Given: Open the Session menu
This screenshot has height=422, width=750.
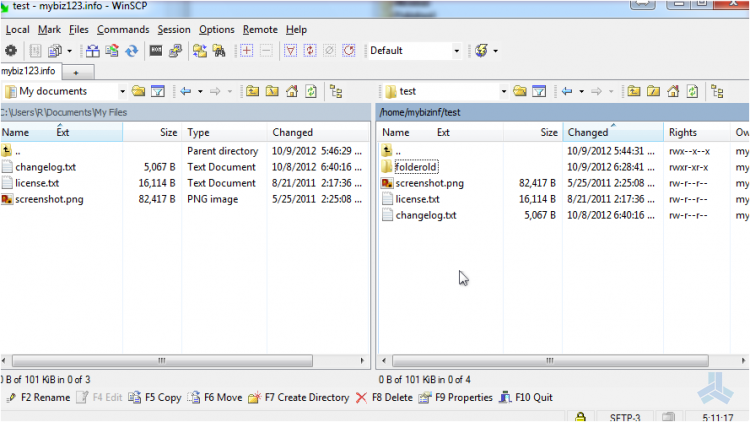Looking at the screenshot, I should pos(174,30).
